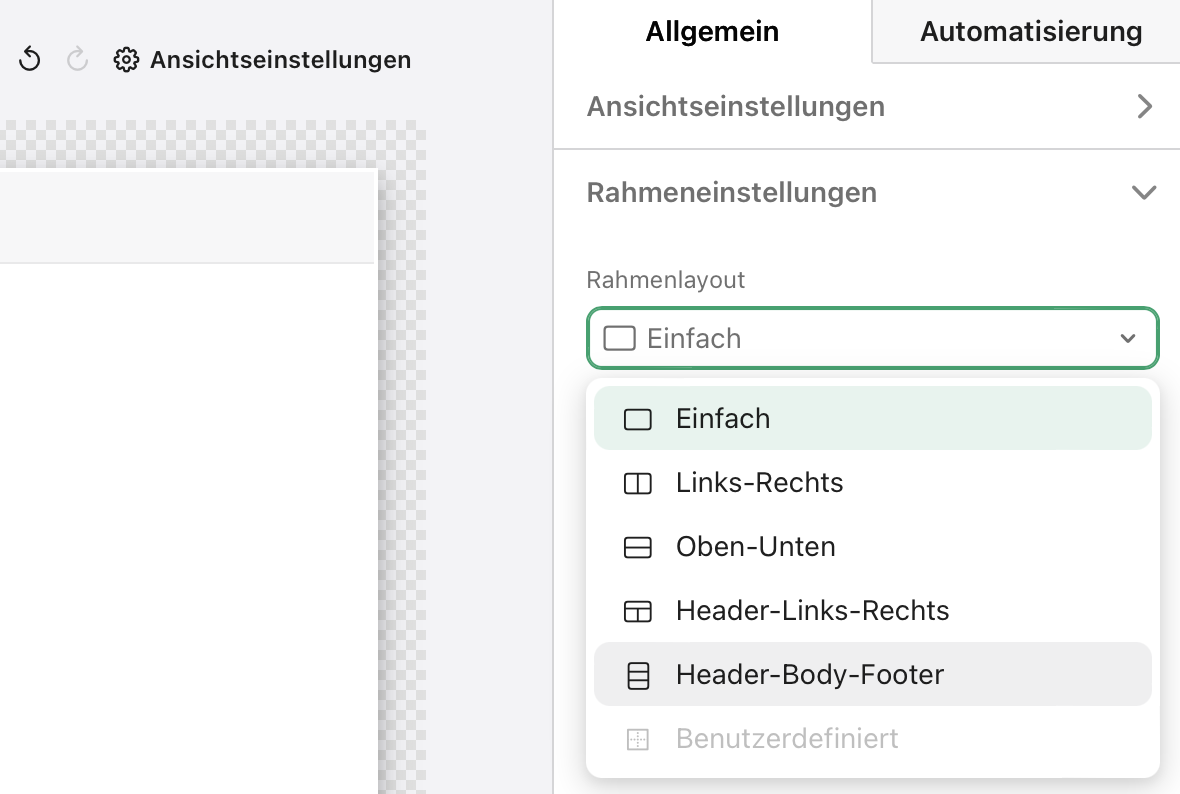Click the dashed Benutzerdefiniert grid icon
Screen dimensions: 1180x794
(x=637, y=739)
